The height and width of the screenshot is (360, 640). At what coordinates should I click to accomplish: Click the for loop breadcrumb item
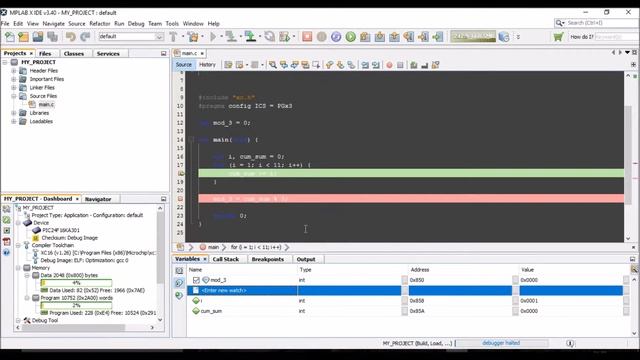click(256, 247)
